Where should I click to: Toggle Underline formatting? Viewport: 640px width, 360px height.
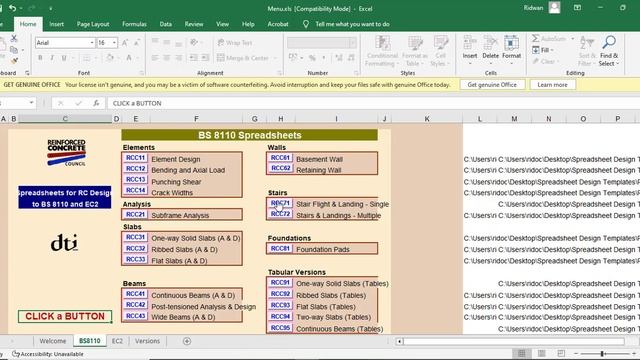tap(64, 58)
